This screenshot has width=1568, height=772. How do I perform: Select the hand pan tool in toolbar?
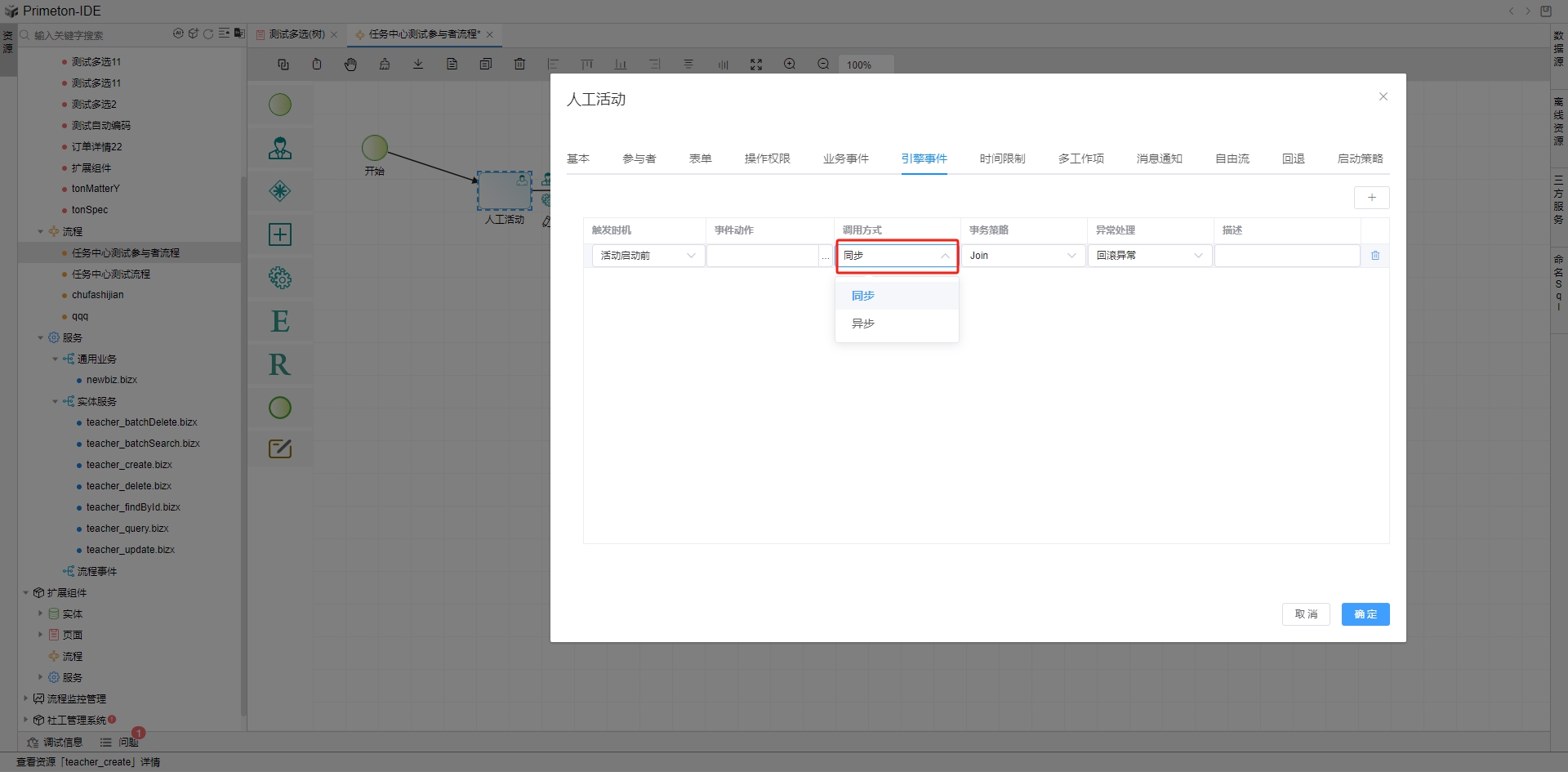(x=350, y=65)
